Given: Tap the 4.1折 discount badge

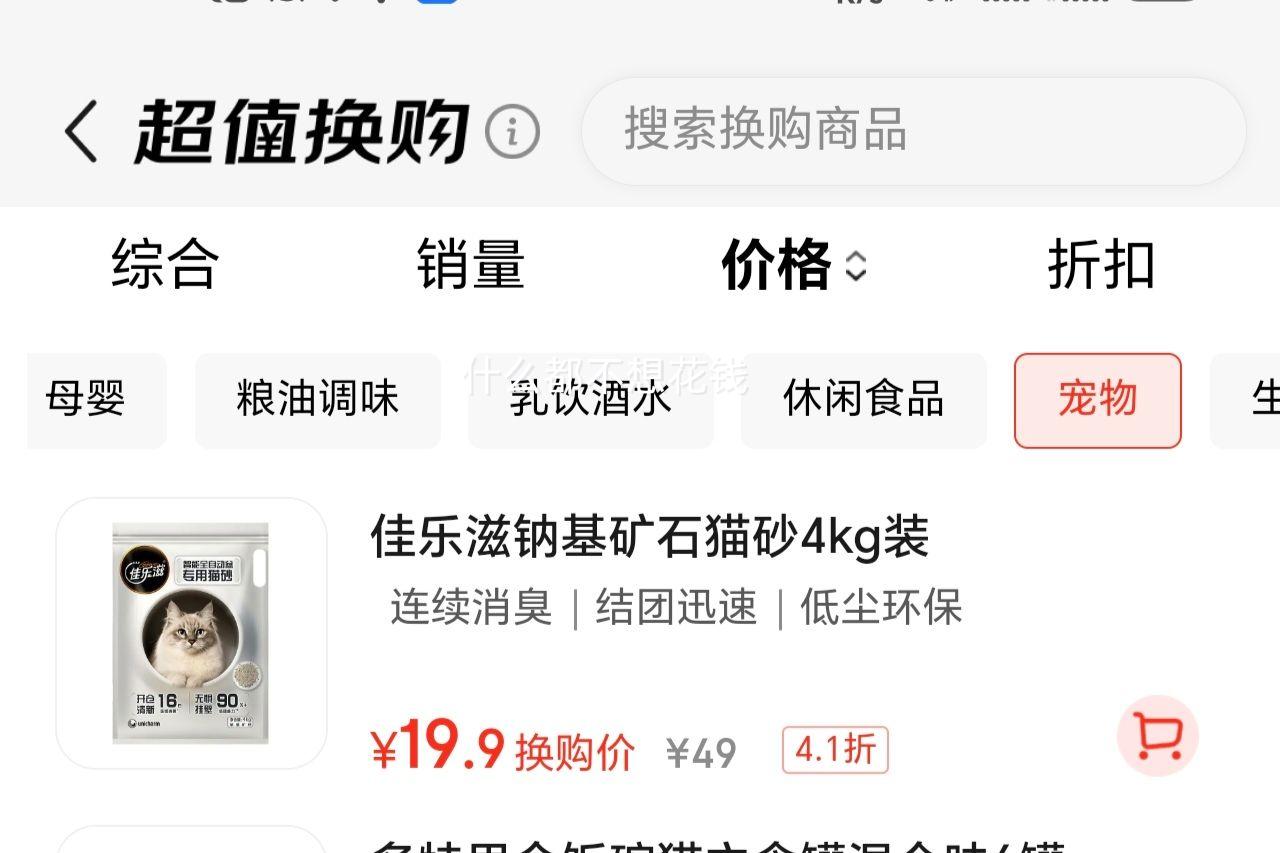Looking at the screenshot, I should point(835,750).
